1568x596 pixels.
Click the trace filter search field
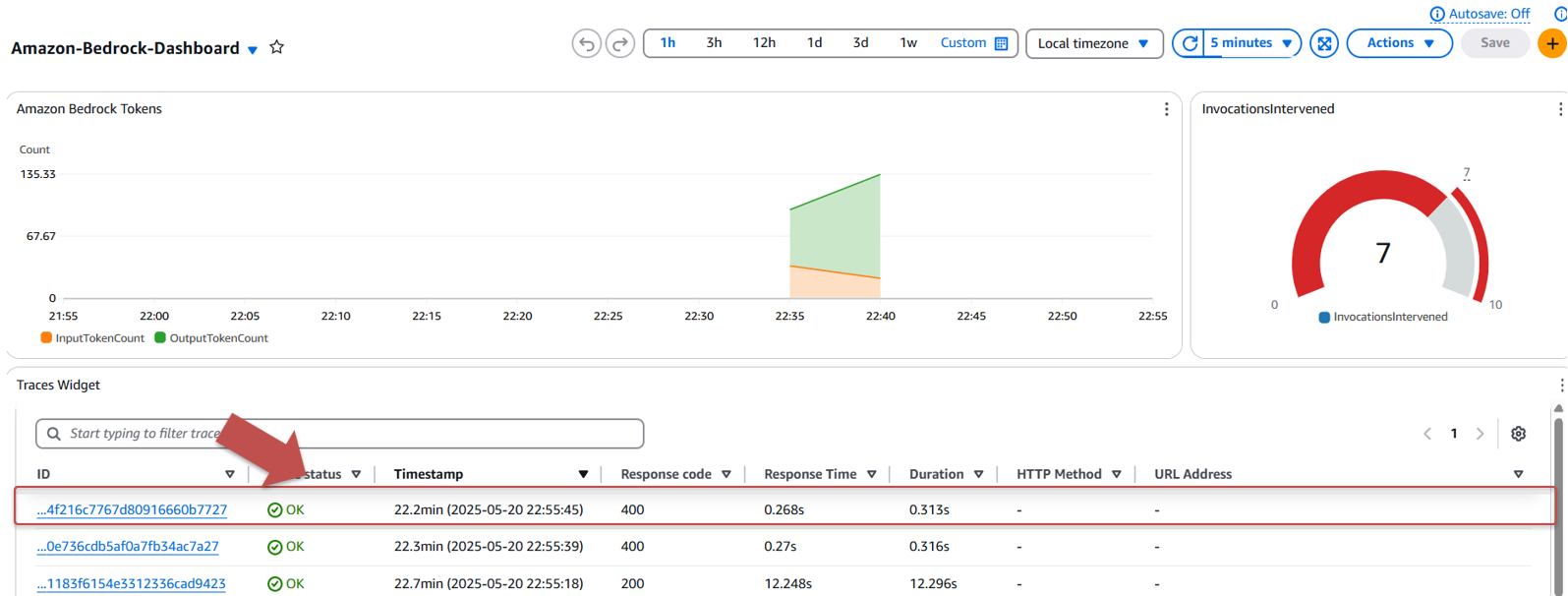[340, 434]
